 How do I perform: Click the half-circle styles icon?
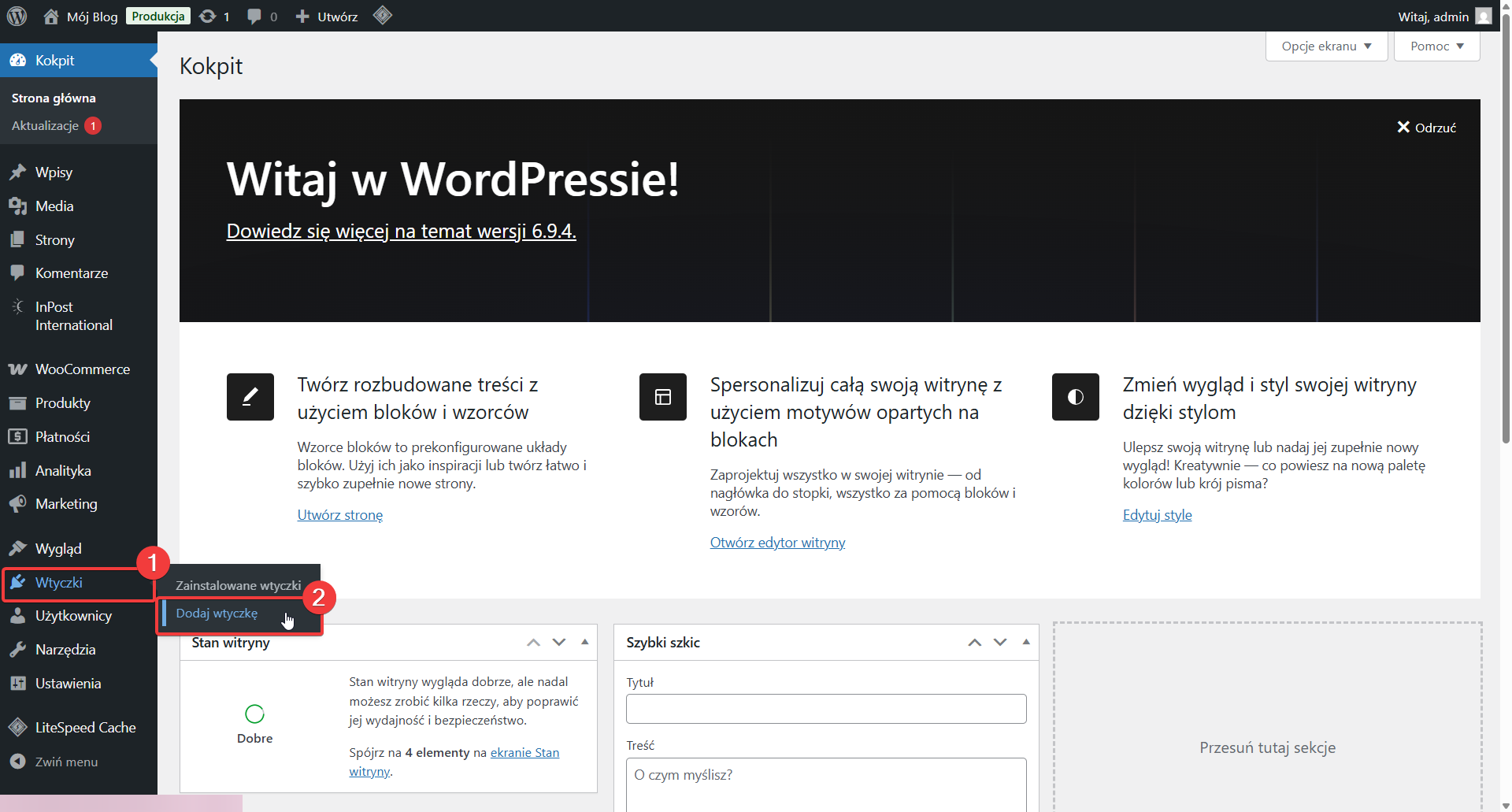point(1076,397)
